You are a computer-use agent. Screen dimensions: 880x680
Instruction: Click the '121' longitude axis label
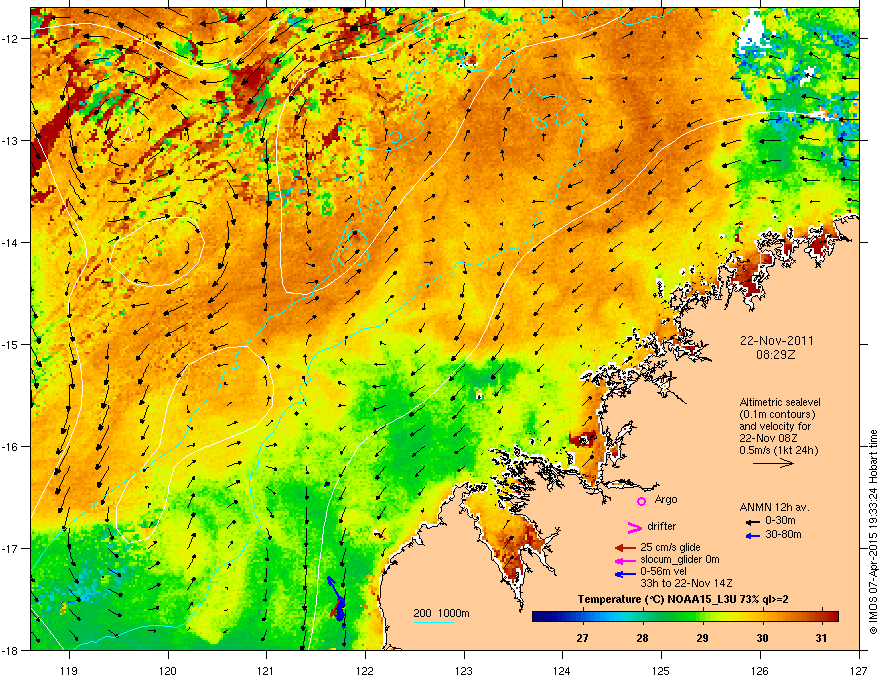[x=266, y=670]
